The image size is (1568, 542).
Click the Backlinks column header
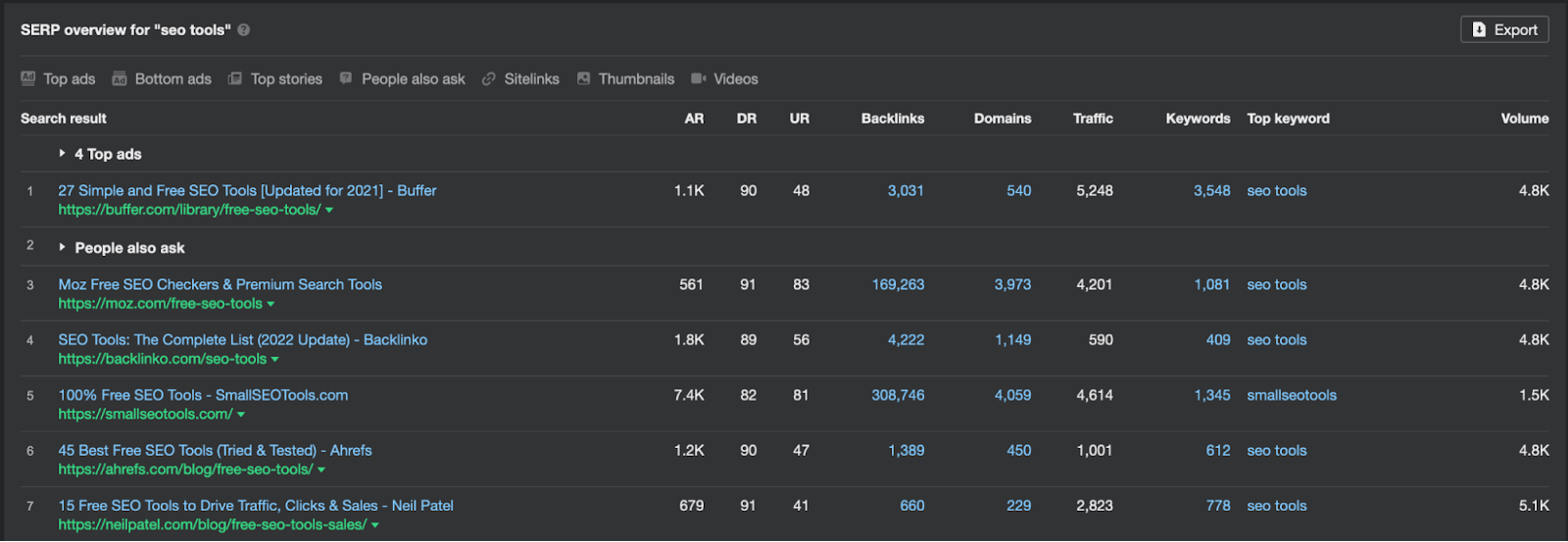point(893,119)
